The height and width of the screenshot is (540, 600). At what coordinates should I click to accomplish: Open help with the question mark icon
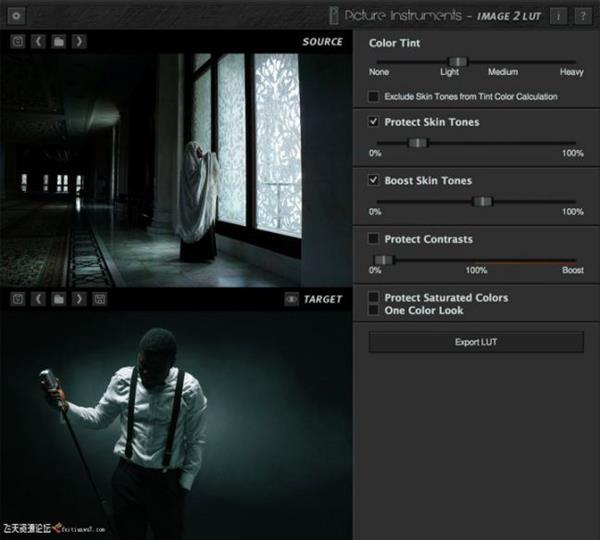click(582, 16)
